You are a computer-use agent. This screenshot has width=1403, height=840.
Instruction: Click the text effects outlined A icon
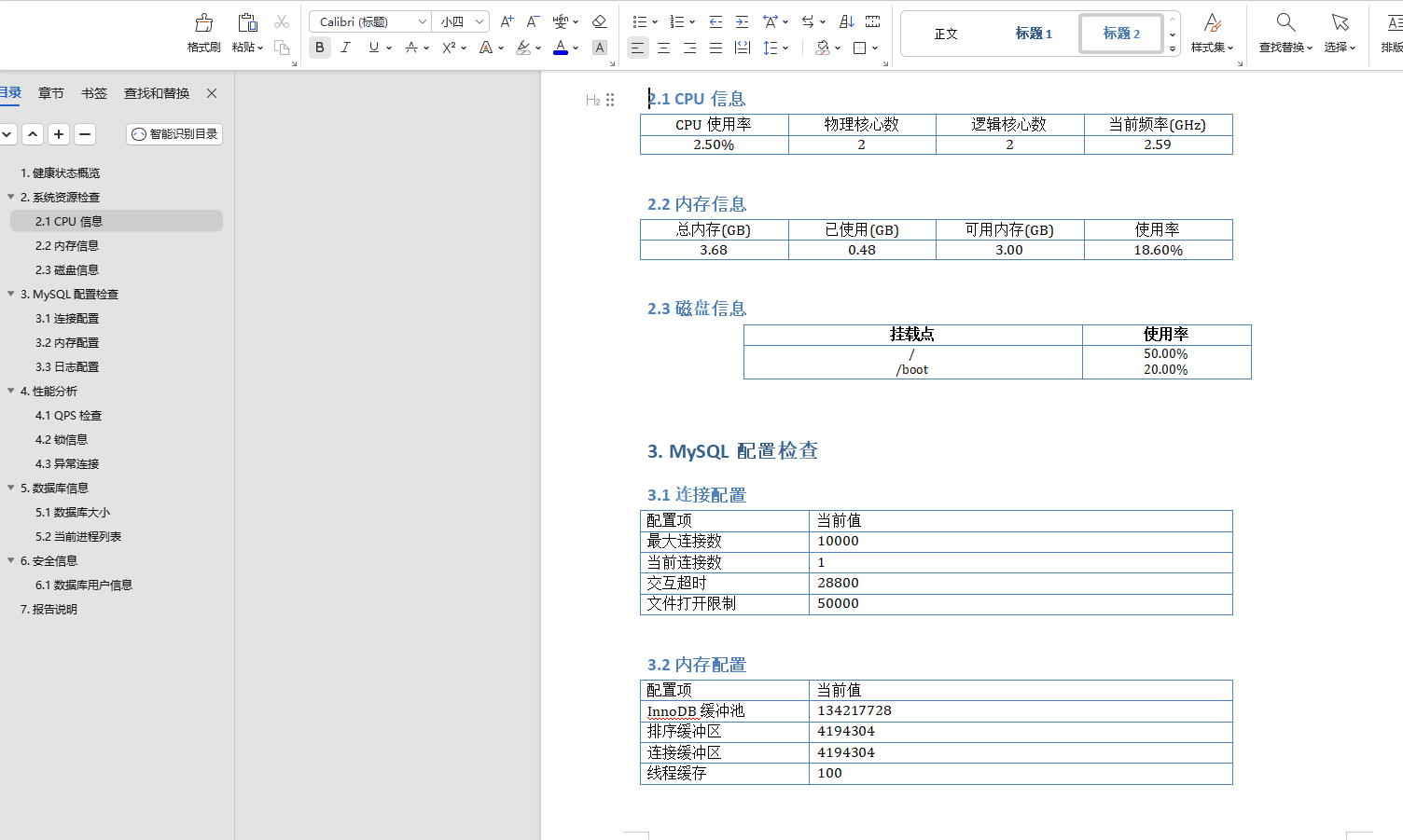pos(486,48)
